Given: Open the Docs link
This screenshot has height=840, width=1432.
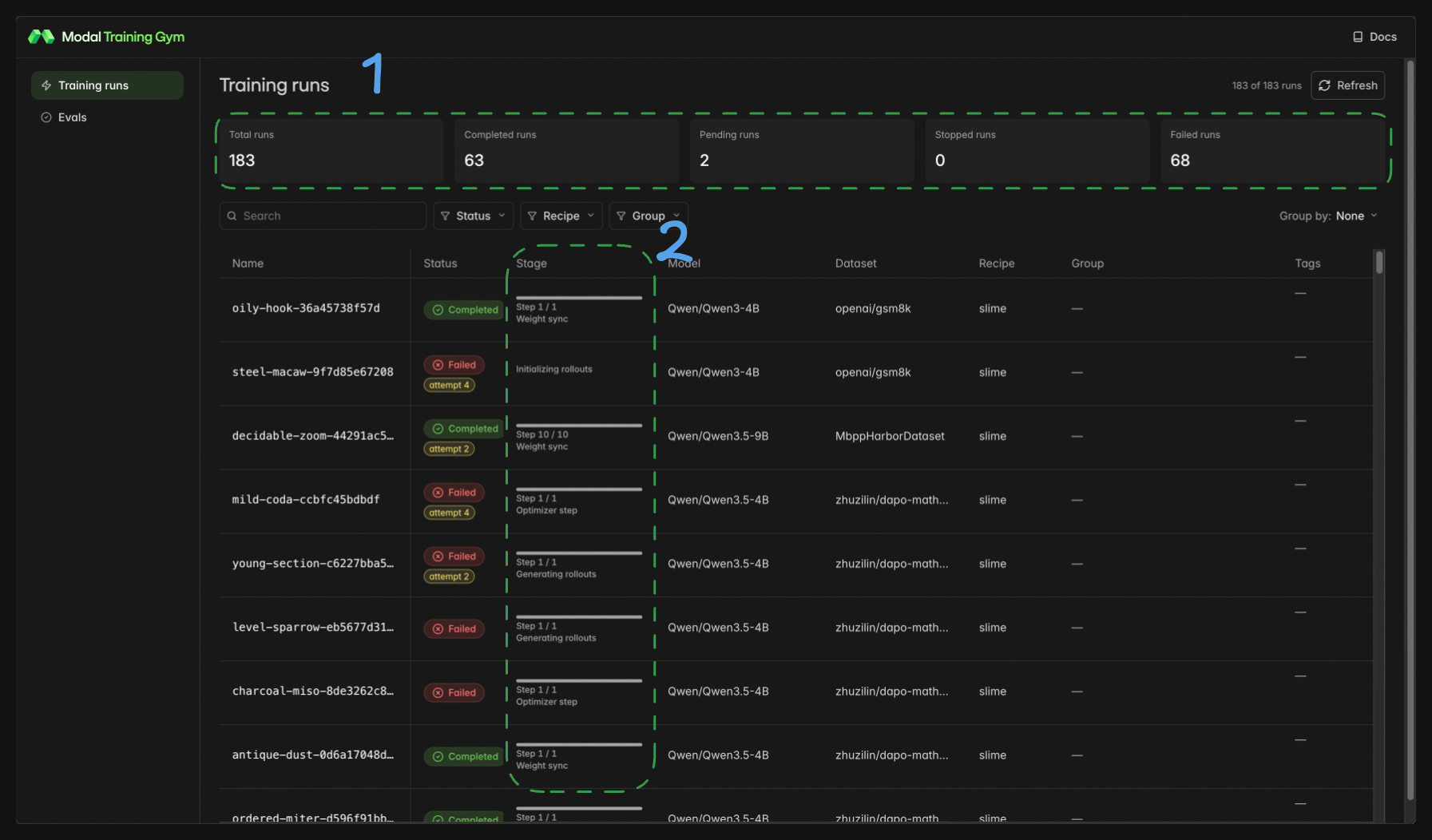Looking at the screenshot, I should click(x=1374, y=37).
